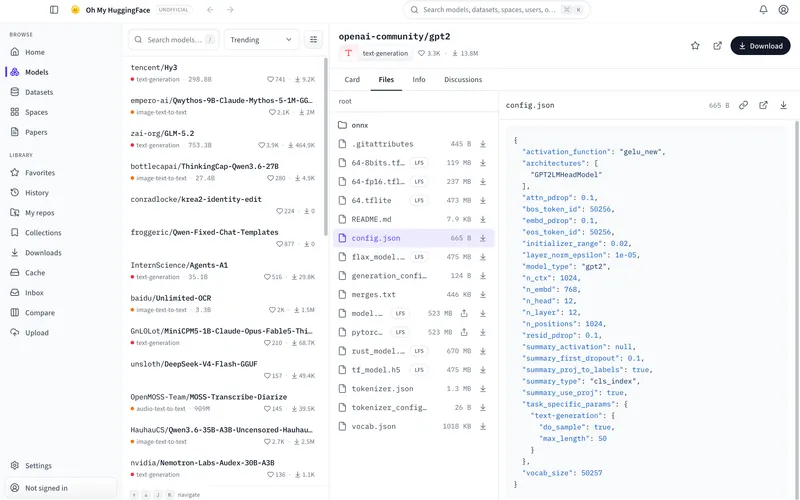Select conradlocke/krea2-identity-edit model
Viewport: 800px width, 500px height.
pyautogui.click(x=223, y=205)
